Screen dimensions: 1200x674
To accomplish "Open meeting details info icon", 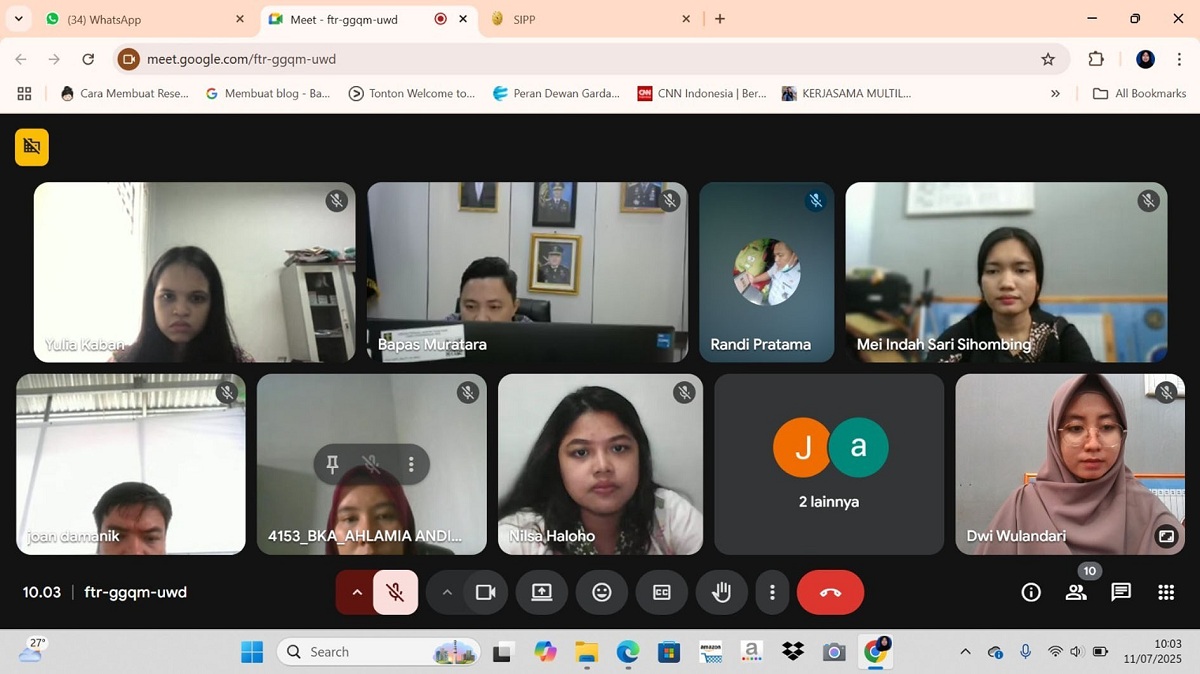I will [x=1031, y=593].
